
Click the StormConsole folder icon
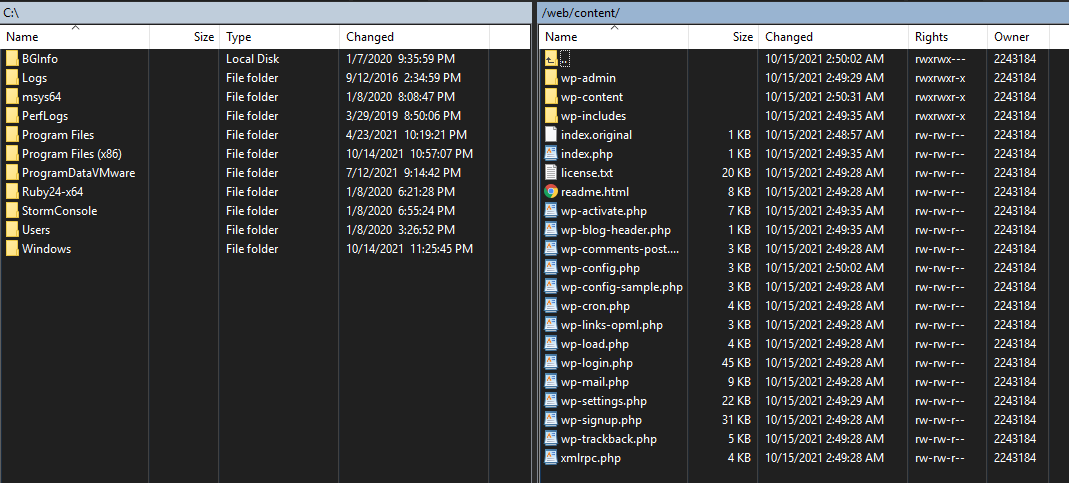tap(12, 211)
